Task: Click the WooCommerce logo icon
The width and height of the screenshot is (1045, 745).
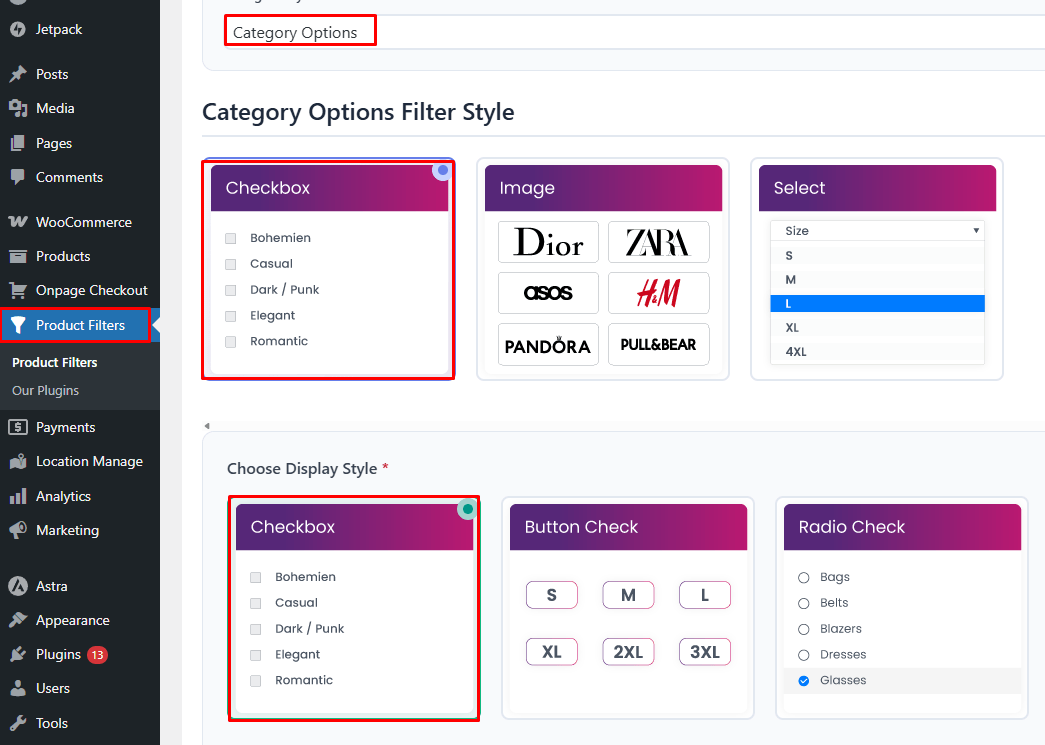Action: [x=18, y=222]
